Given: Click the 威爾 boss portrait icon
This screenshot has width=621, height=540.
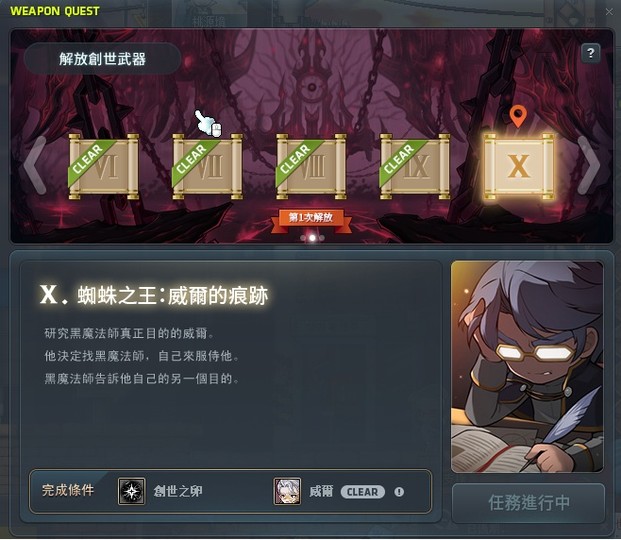Looking at the screenshot, I should click(287, 491).
